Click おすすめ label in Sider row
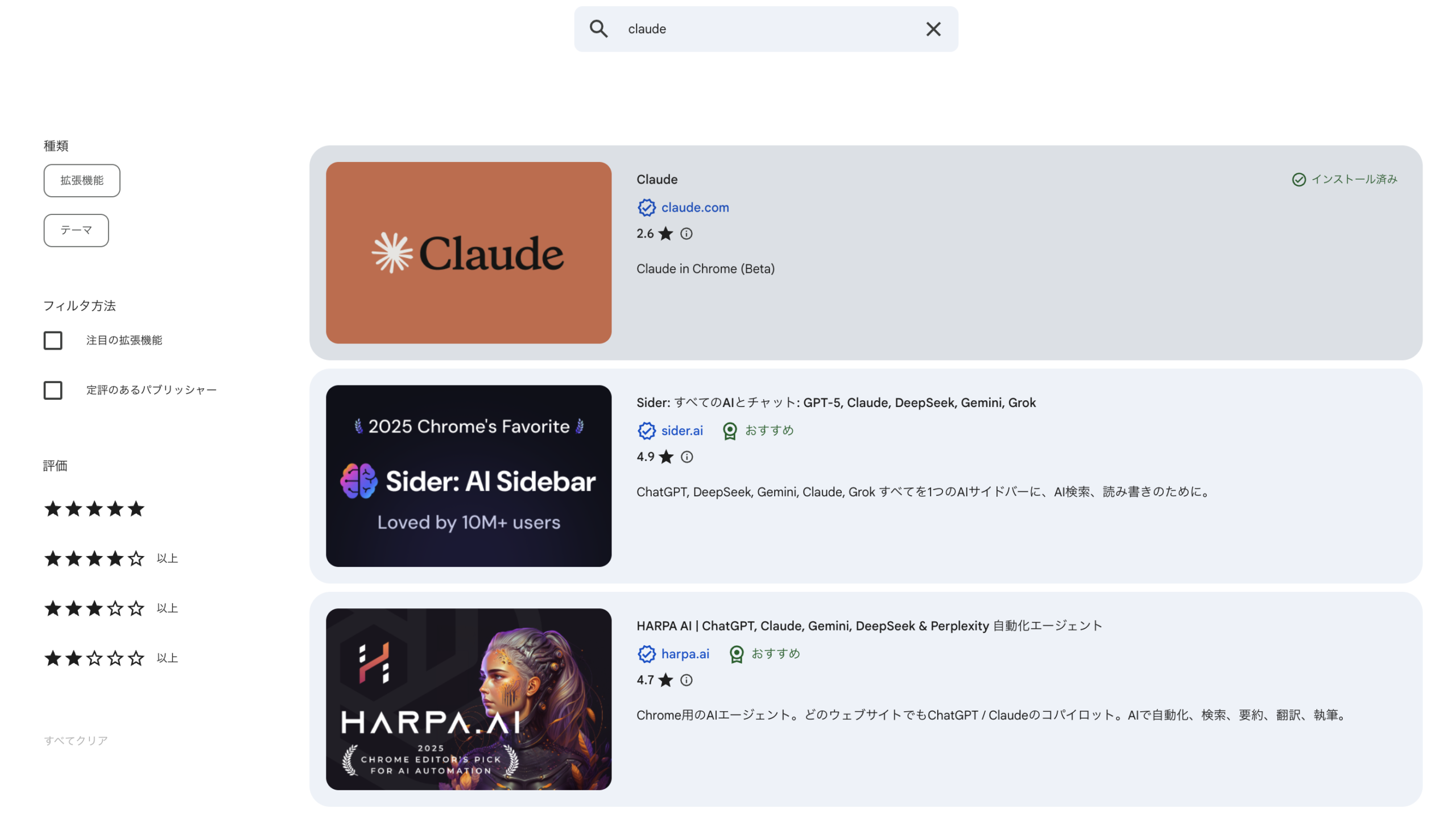This screenshot has width=1456, height=813. pyautogui.click(x=769, y=430)
